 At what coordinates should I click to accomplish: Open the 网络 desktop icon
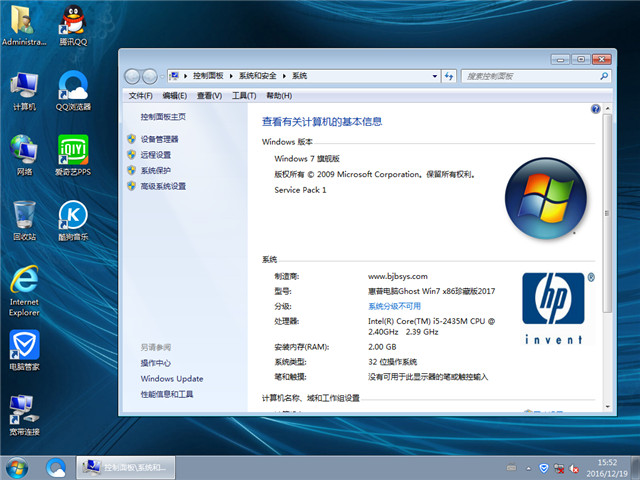[24, 155]
